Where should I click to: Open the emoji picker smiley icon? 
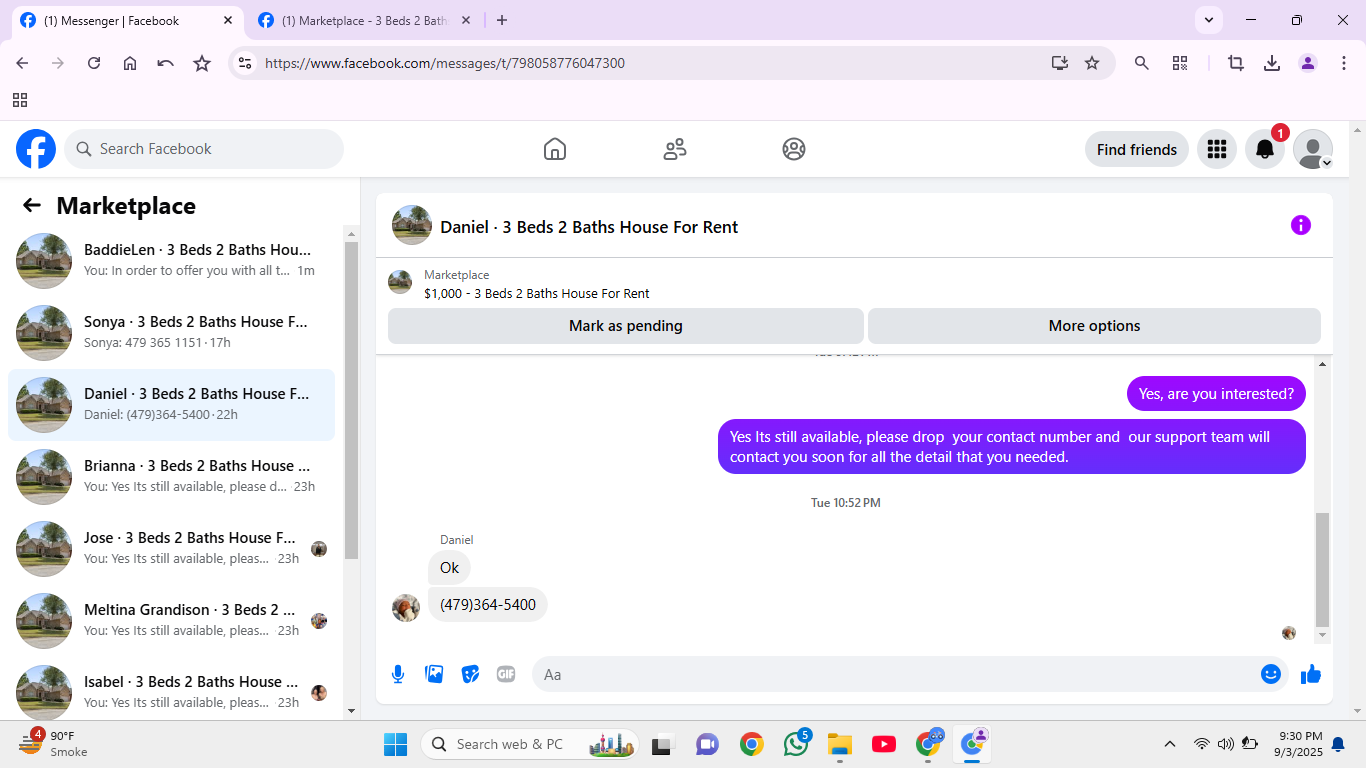1271,674
